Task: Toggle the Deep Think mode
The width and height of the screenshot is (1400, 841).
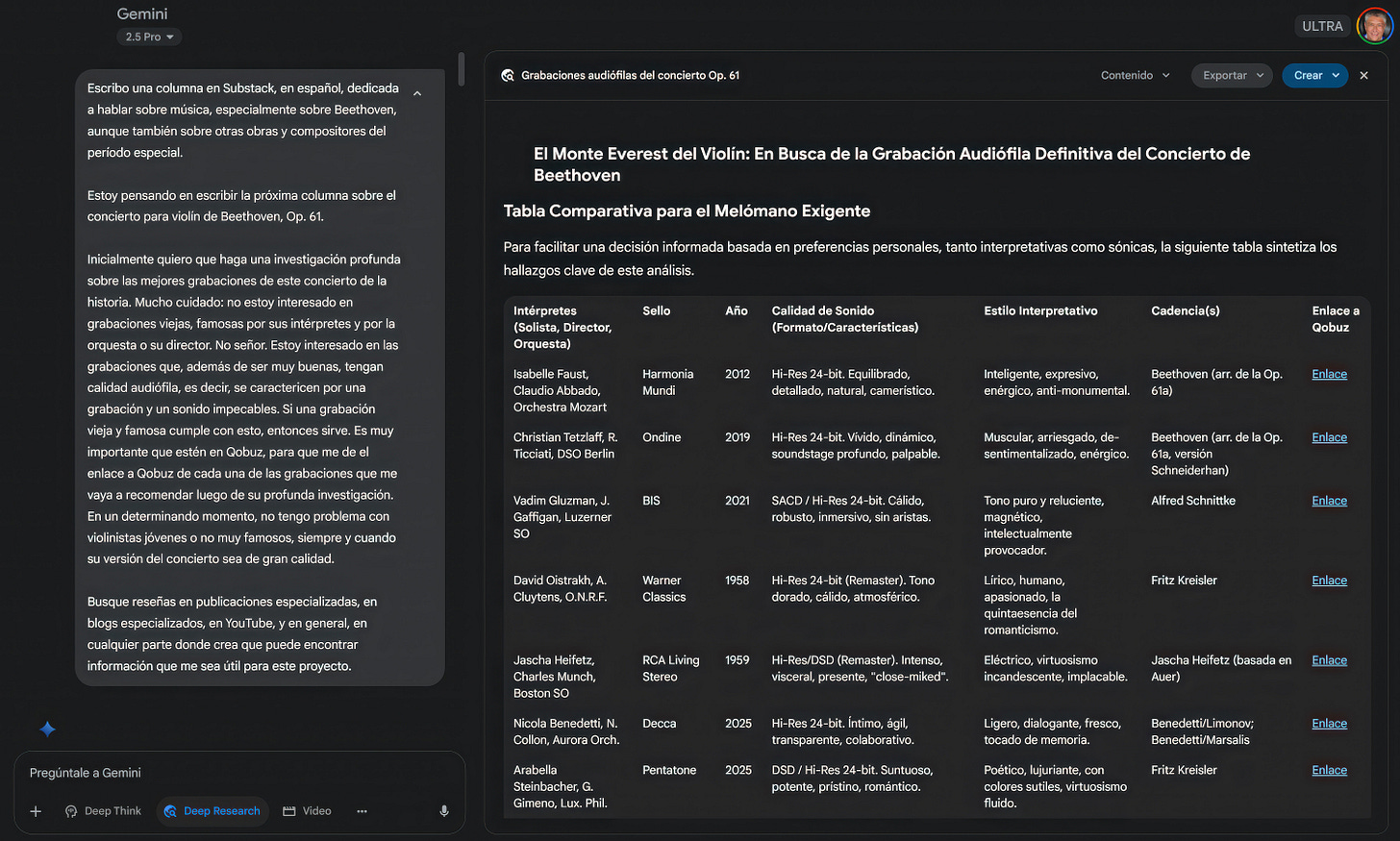Action: tap(103, 811)
